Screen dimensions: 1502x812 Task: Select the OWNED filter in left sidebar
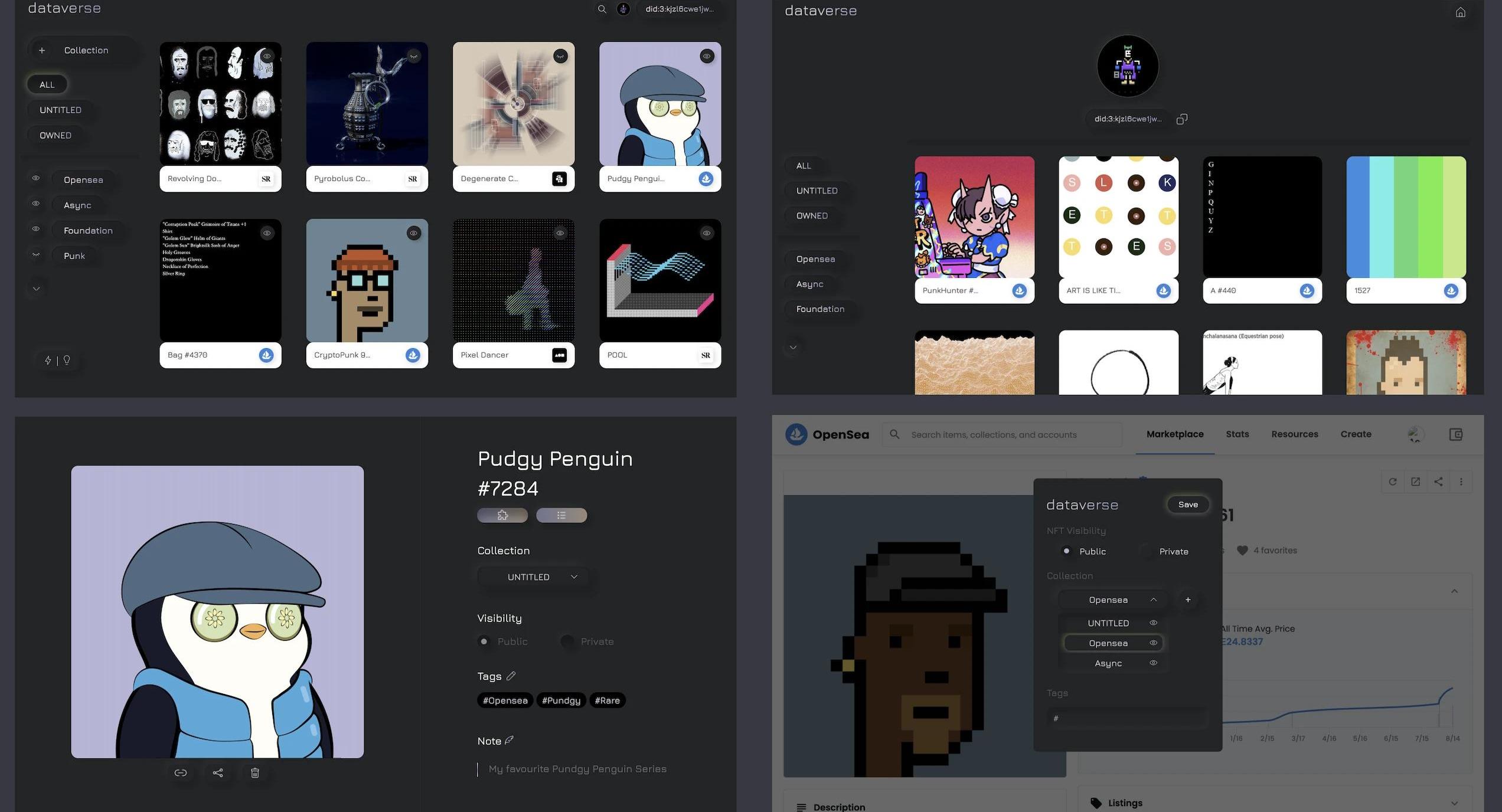tap(55, 135)
